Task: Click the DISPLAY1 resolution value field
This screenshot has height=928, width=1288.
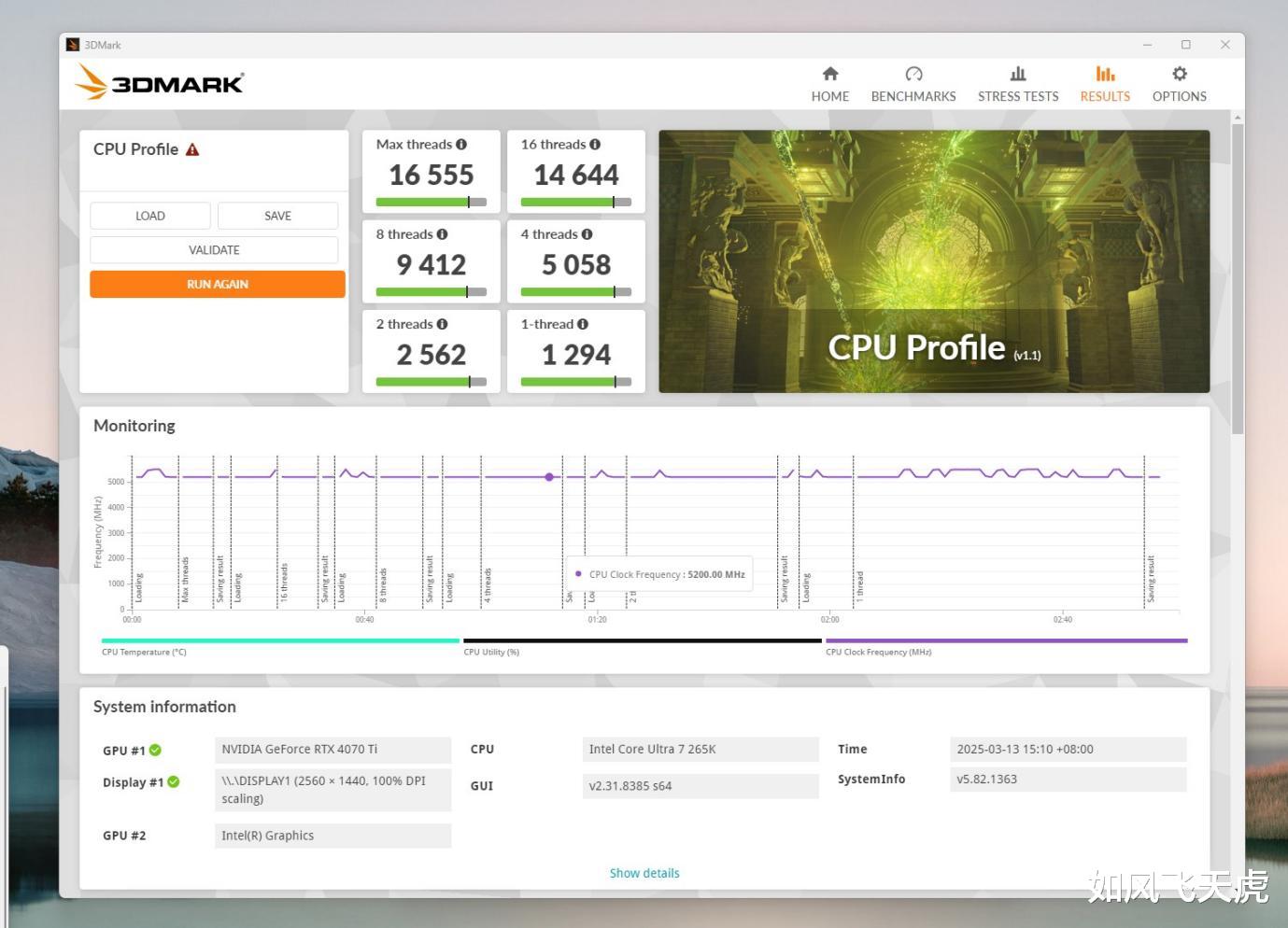Action: (333, 790)
